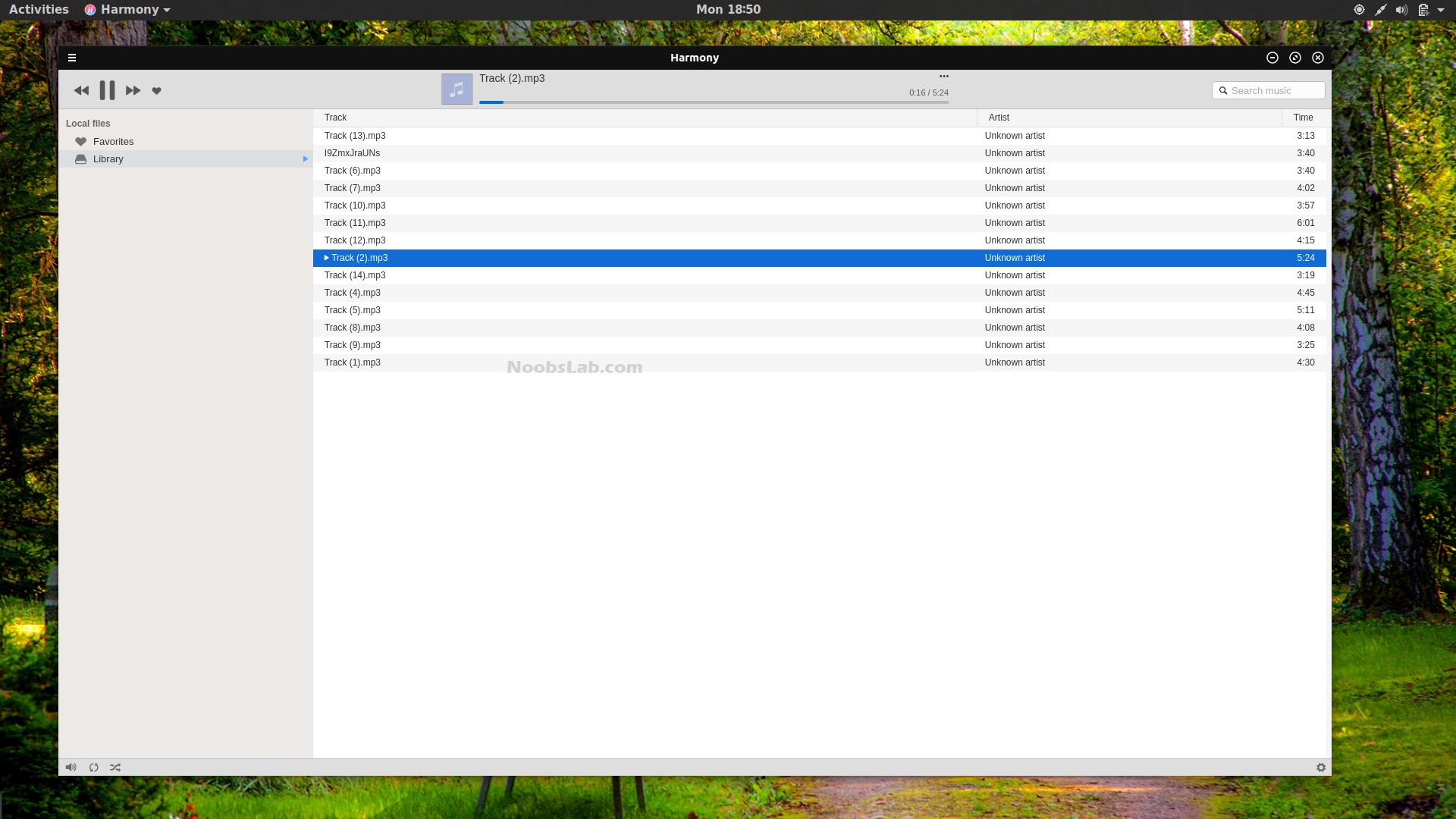Select Track (14).mp3 in the list
The width and height of the screenshot is (1456, 819).
tap(820, 275)
